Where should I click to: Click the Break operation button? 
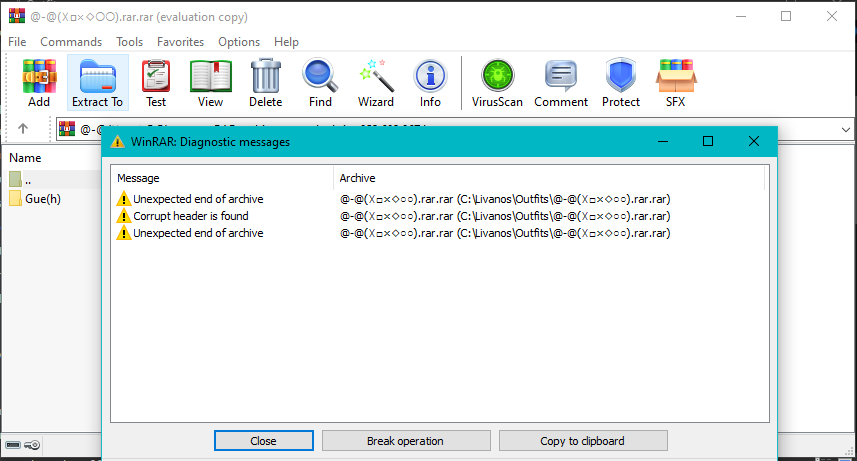click(405, 440)
